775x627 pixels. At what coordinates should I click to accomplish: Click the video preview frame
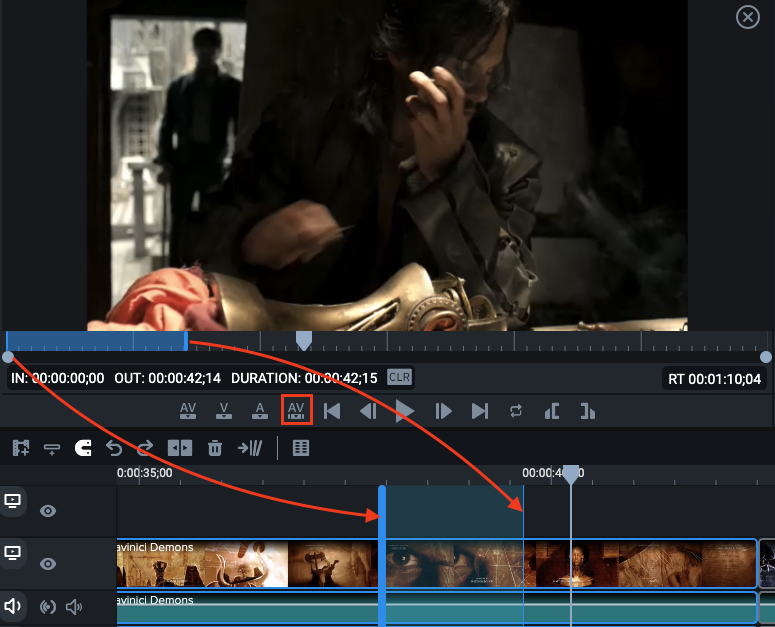387,165
